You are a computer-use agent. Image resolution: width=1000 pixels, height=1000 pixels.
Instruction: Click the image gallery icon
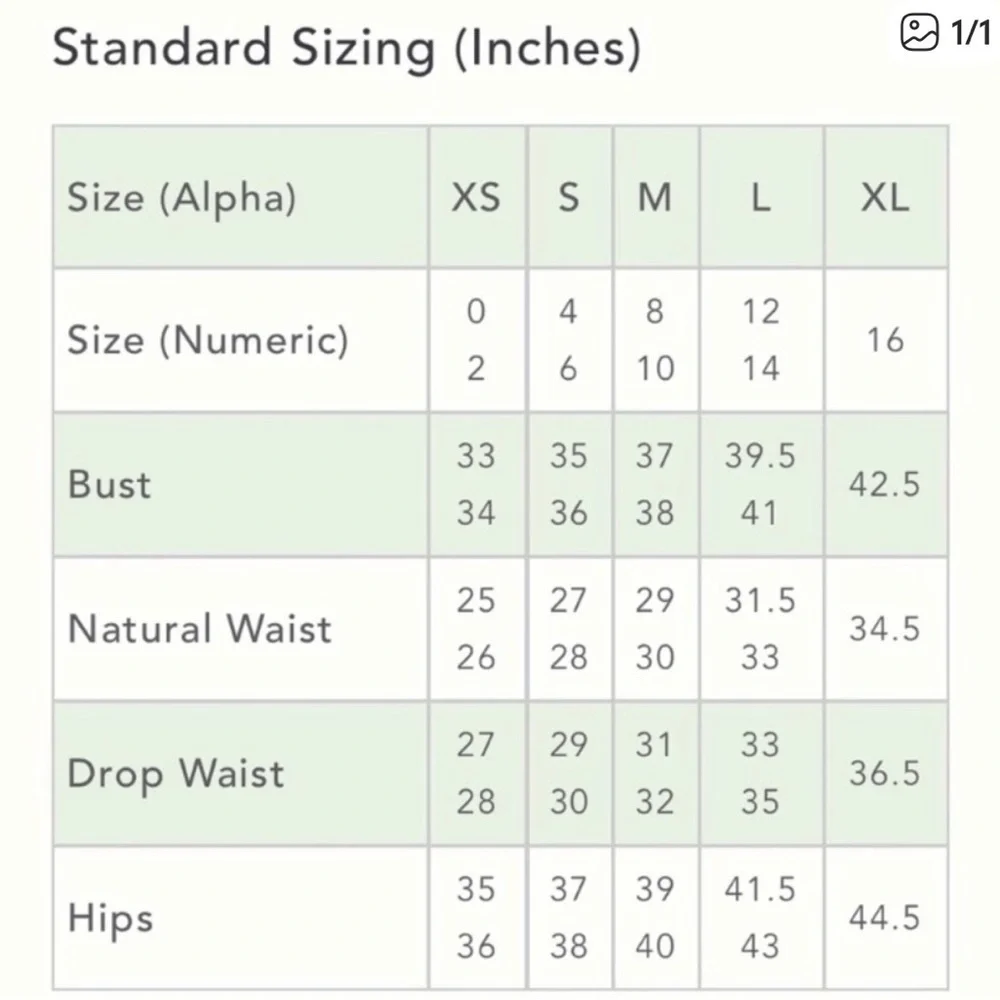click(919, 32)
